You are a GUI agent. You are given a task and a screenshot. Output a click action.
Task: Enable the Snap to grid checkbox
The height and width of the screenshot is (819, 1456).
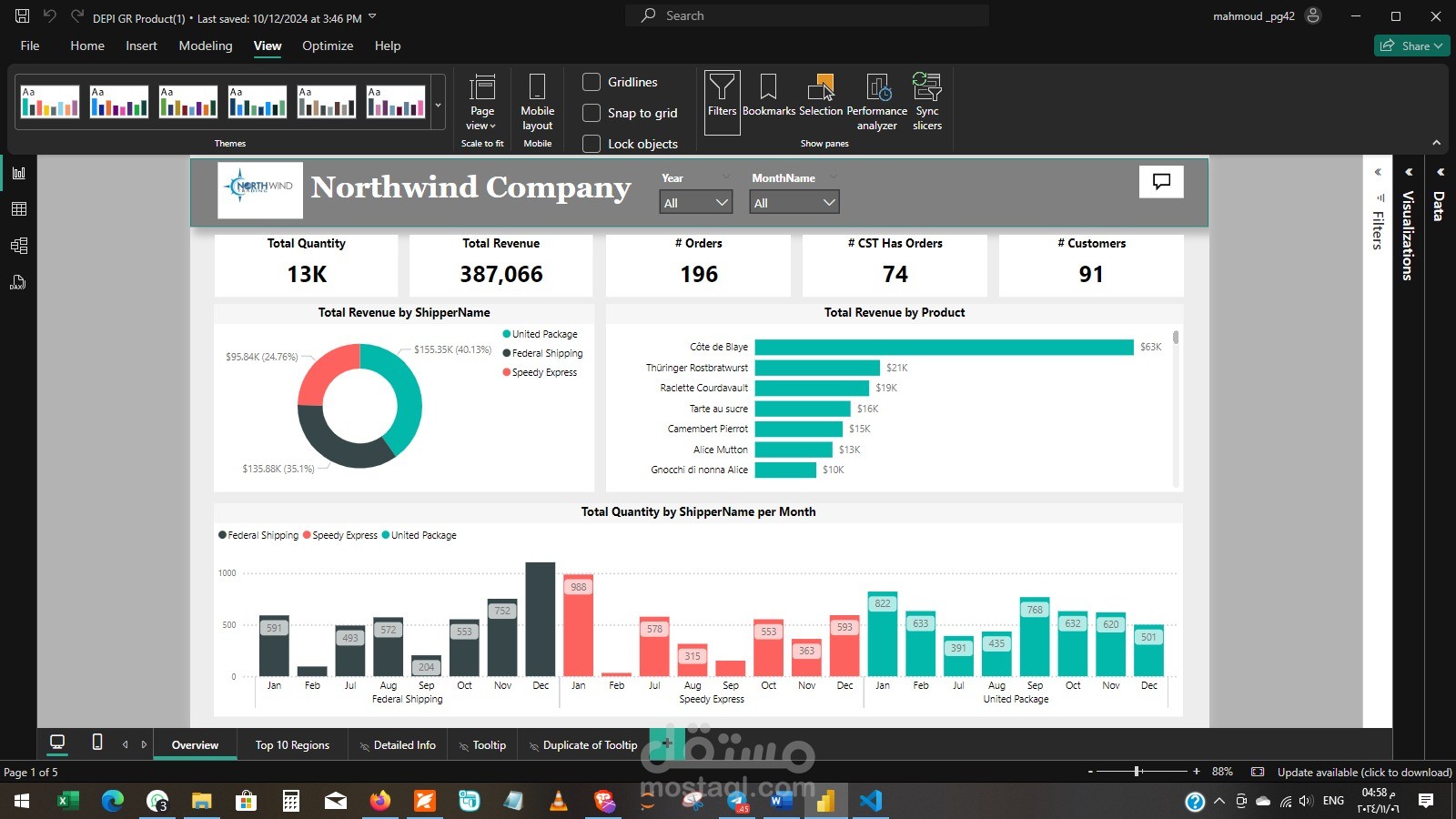pyautogui.click(x=591, y=113)
